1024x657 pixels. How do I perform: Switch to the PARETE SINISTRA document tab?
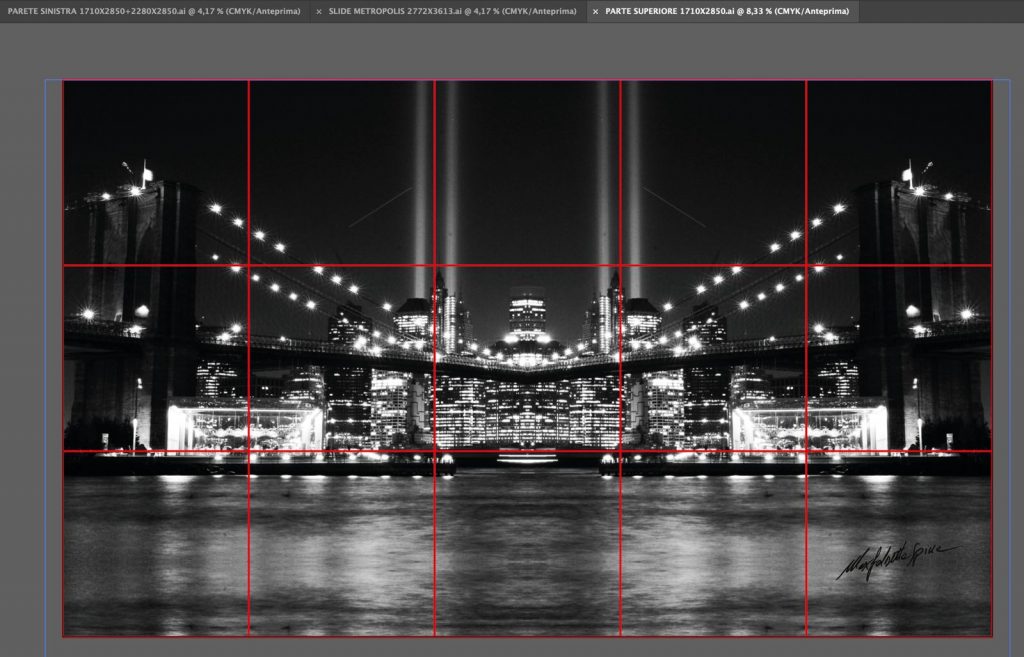[x=153, y=11]
